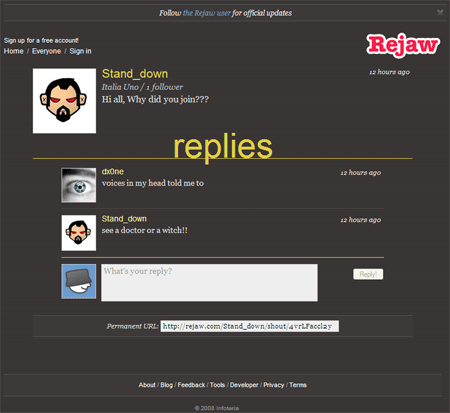Open the Privacy footer link
The width and height of the screenshot is (450, 413).
point(274,385)
